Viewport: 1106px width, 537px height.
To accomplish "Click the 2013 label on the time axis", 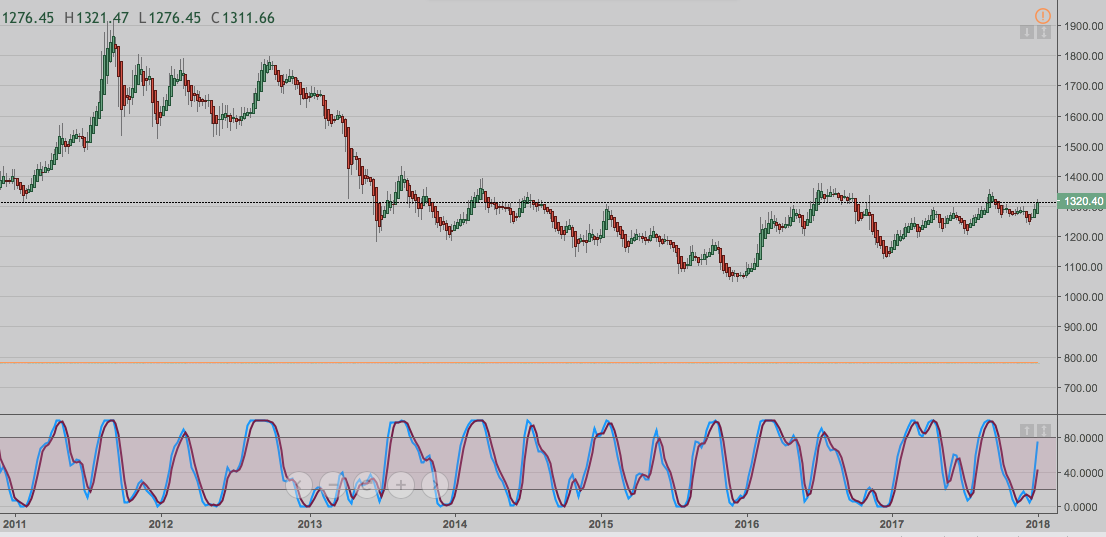I will [x=309, y=524].
